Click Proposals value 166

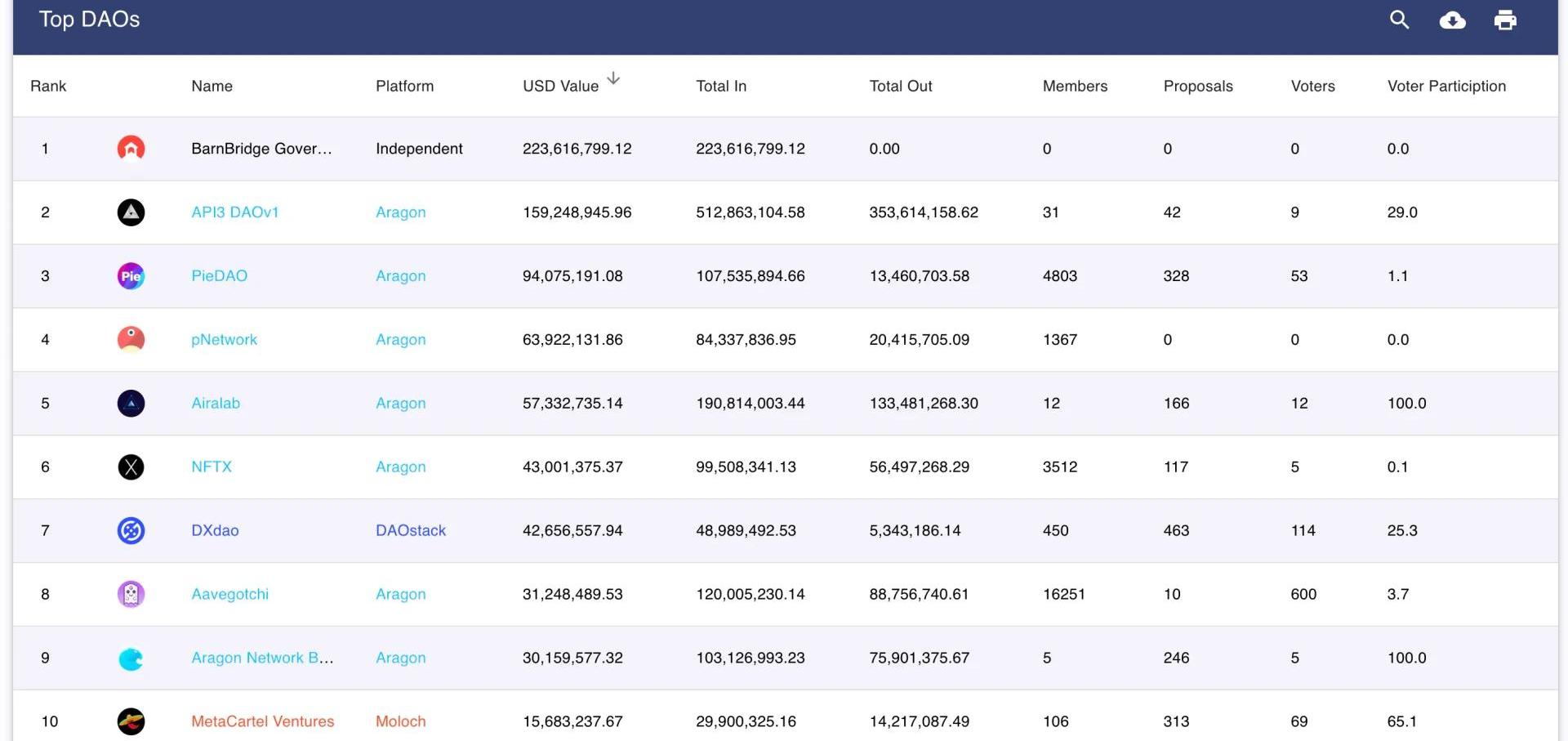coord(1176,403)
